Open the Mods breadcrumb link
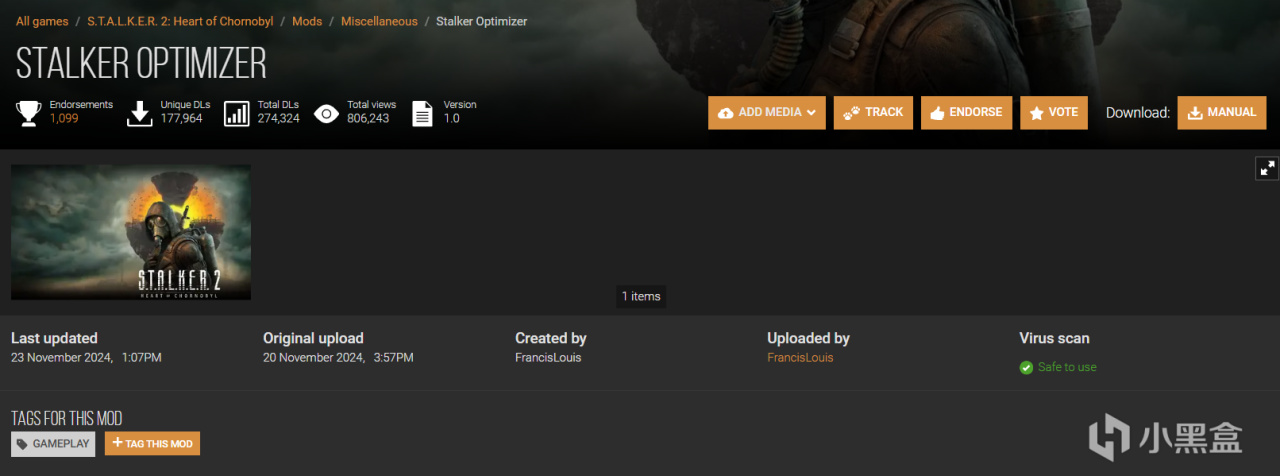Screen dimensions: 1280x476 (x=307, y=21)
